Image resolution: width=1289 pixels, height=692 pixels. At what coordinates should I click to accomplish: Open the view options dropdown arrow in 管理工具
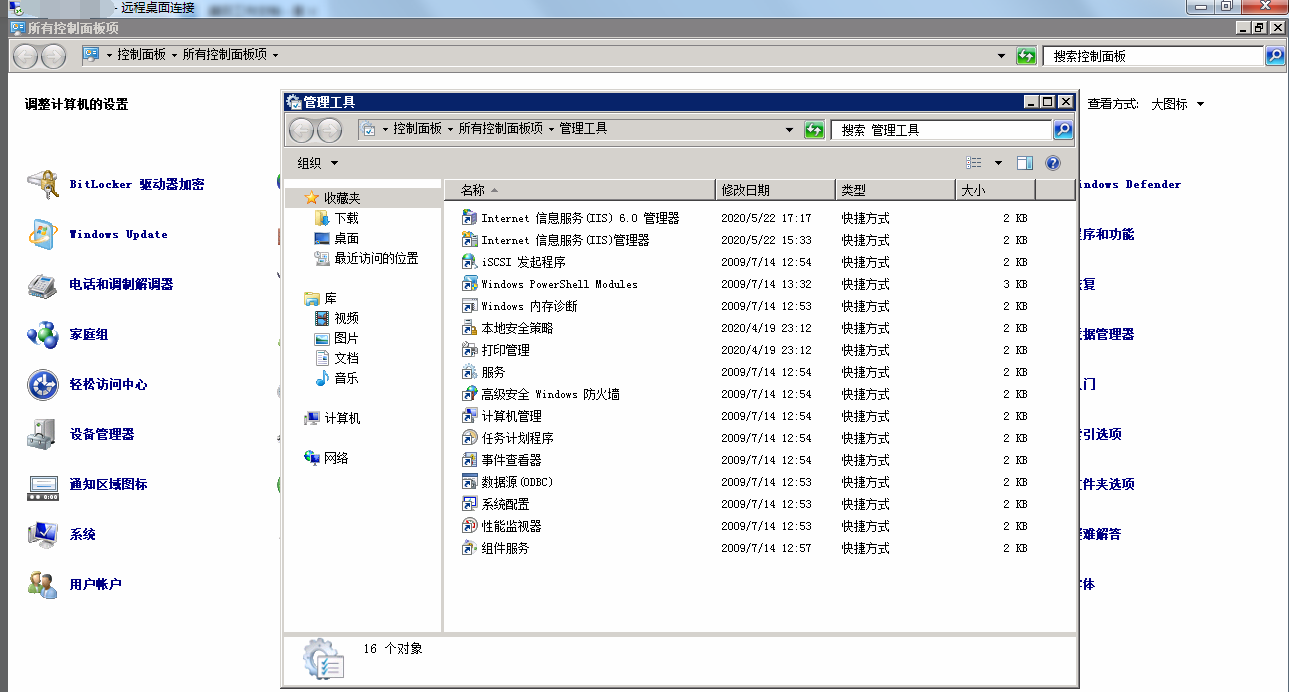click(998, 163)
